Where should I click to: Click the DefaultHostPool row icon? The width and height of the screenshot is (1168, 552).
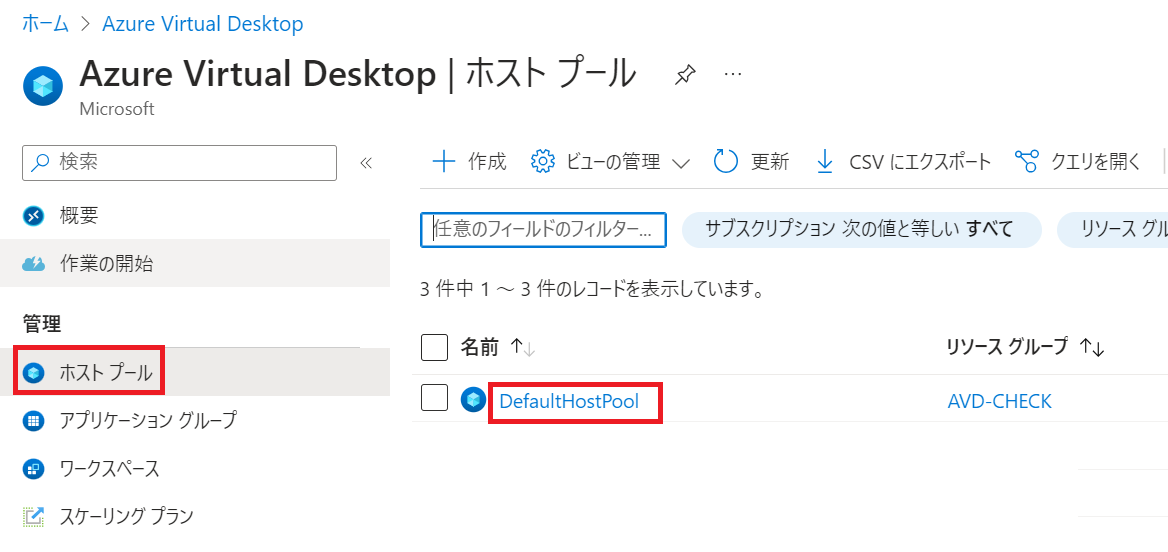click(x=473, y=400)
